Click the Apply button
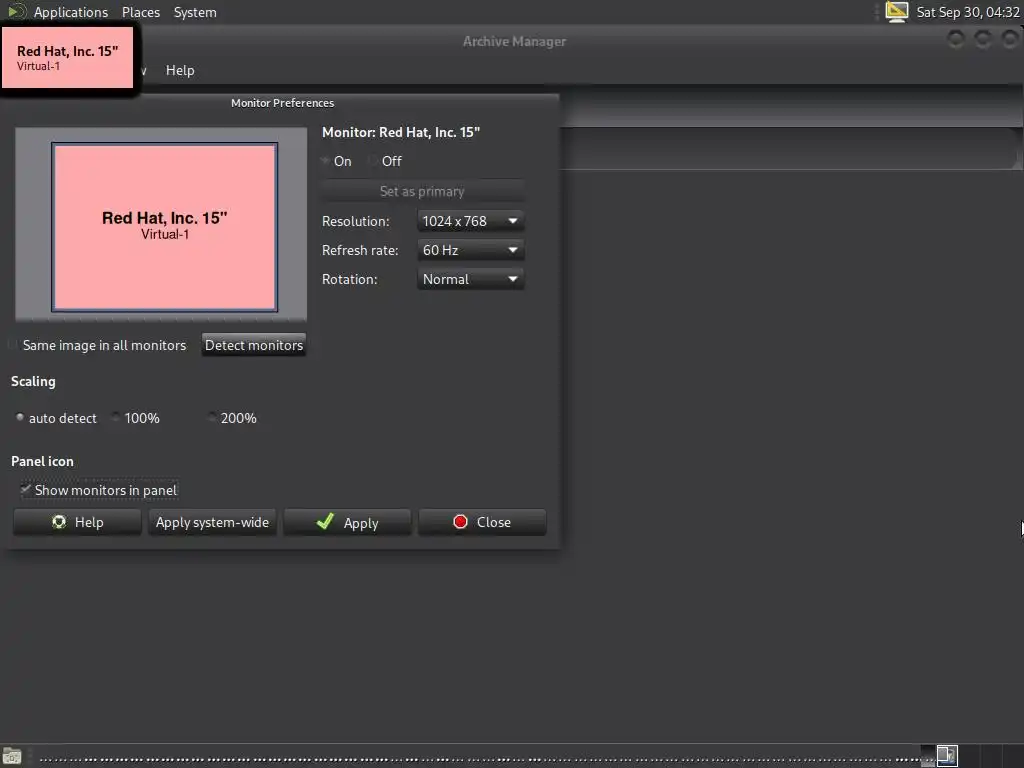 tap(347, 522)
